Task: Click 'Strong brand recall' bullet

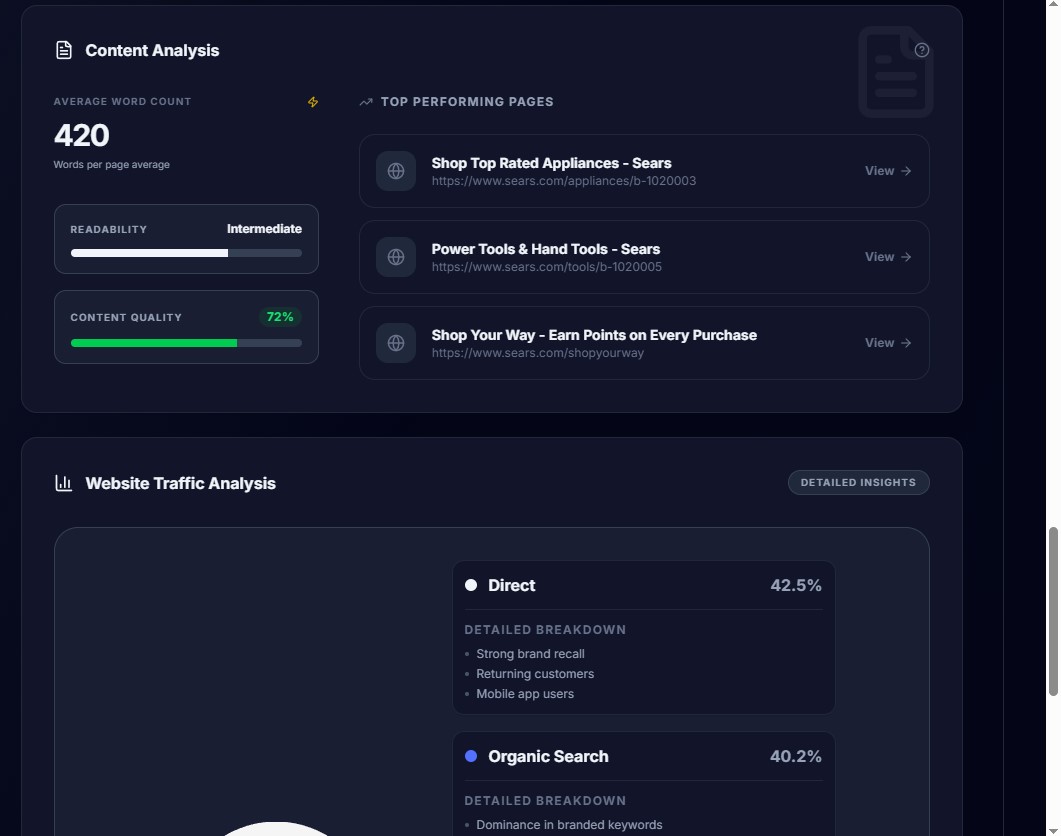Action: (530, 654)
